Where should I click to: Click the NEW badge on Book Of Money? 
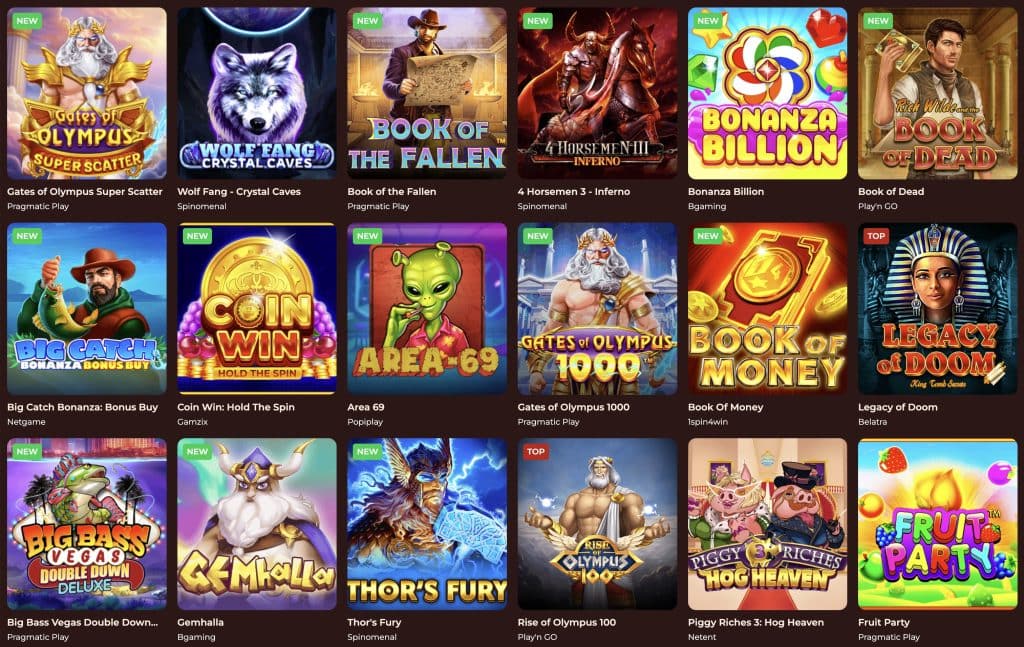point(708,236)
